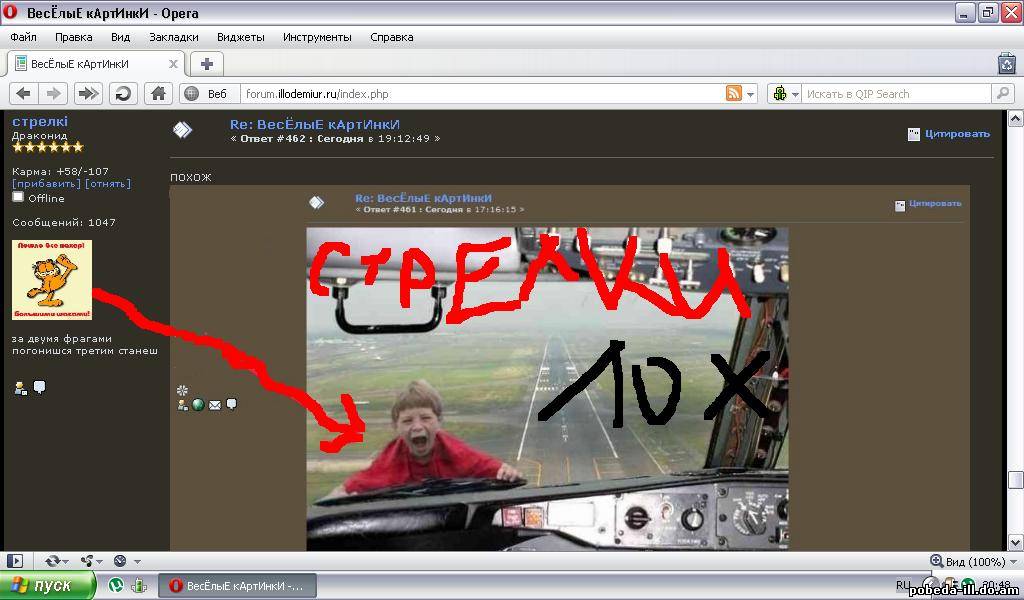
Task: Click the Garfield avatar image
Action: (x=52, y=280)
